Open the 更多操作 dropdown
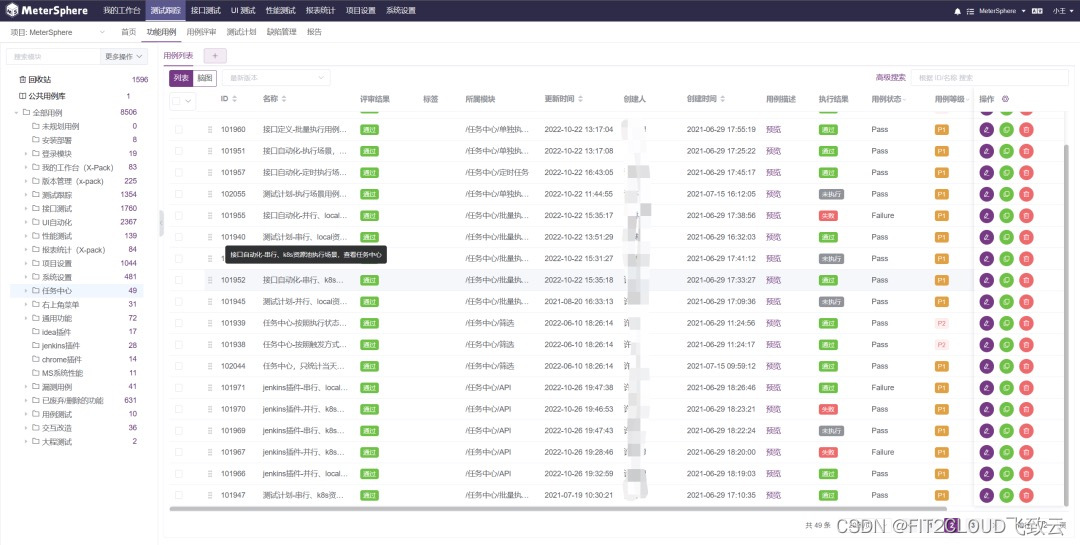 pyautogui.click(x=124, y=56)
